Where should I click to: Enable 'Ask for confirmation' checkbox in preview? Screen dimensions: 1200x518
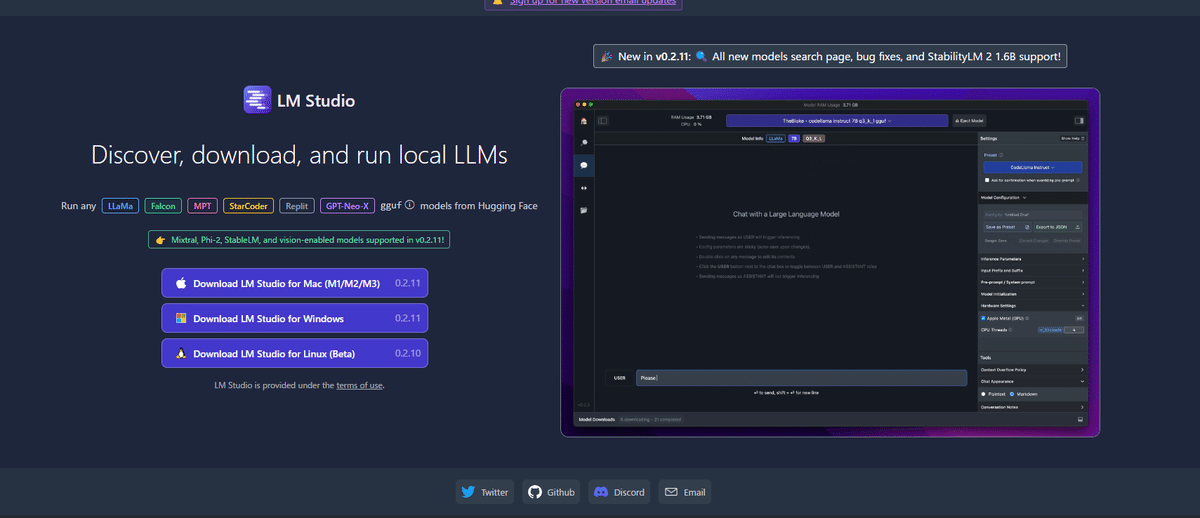(x=987, y=180)
